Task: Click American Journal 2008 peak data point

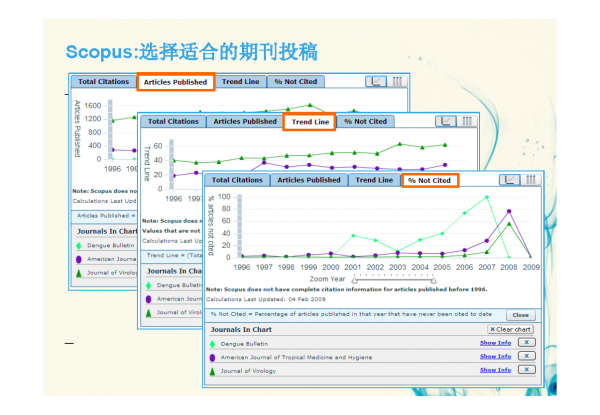Action: [x=509, y=211]
